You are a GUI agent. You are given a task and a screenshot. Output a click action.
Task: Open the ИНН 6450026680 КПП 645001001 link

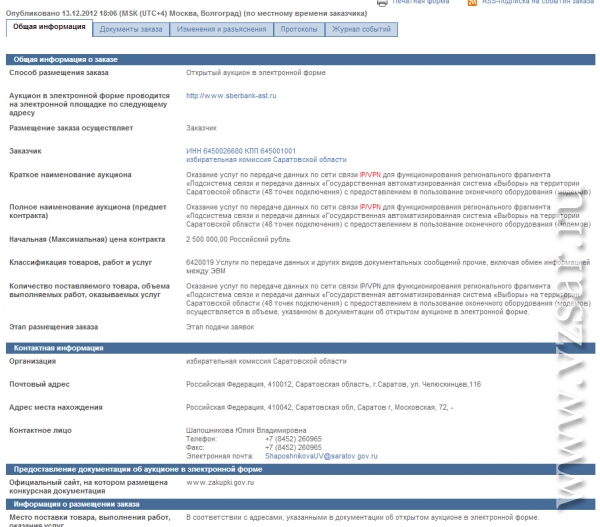(x=241, y=151)
